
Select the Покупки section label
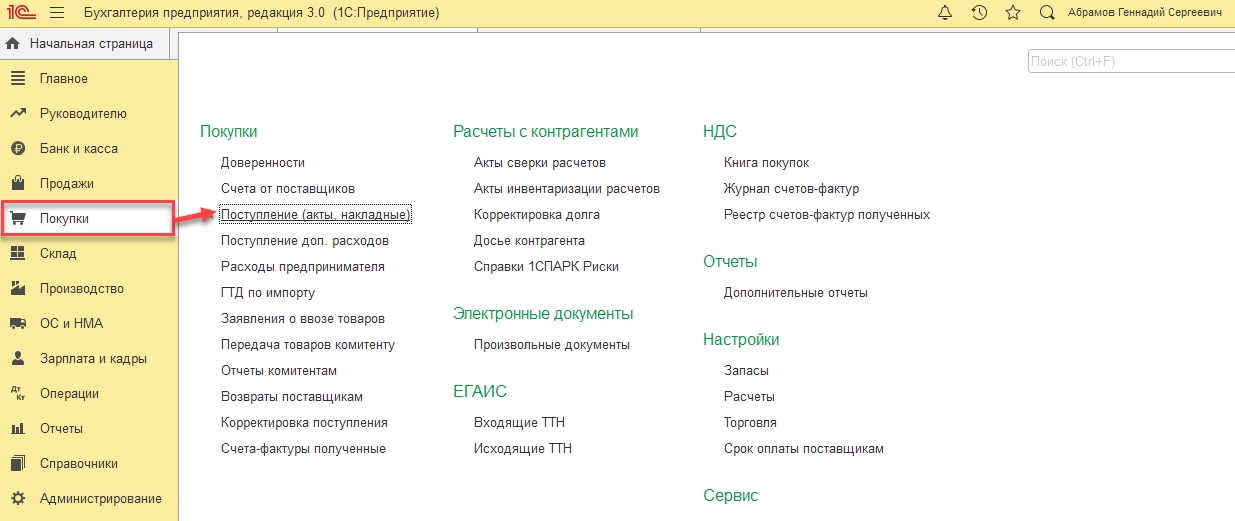pyautogui.click(x=64, y=219)
